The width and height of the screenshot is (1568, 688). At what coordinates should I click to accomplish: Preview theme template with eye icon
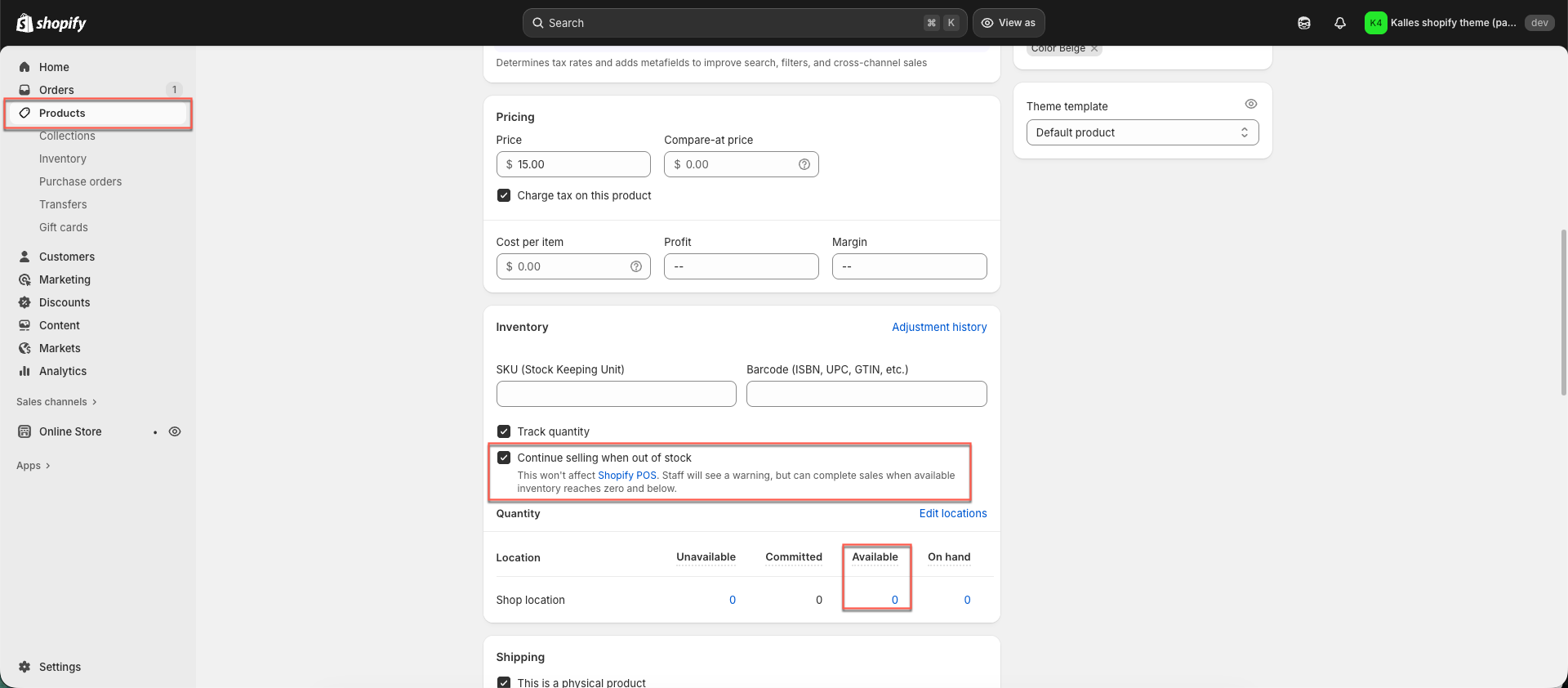click(x=1250, y=104)
